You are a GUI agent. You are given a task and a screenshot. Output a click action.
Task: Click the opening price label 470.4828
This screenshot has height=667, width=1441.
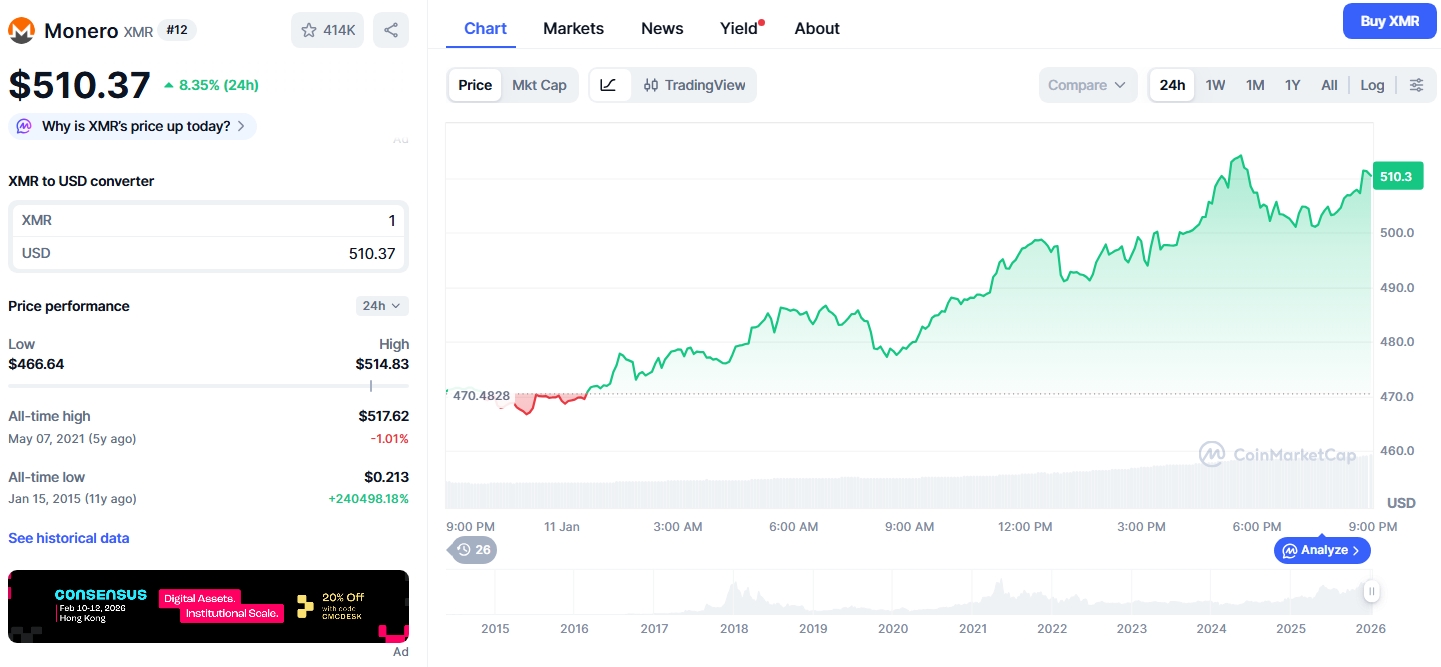482,396
